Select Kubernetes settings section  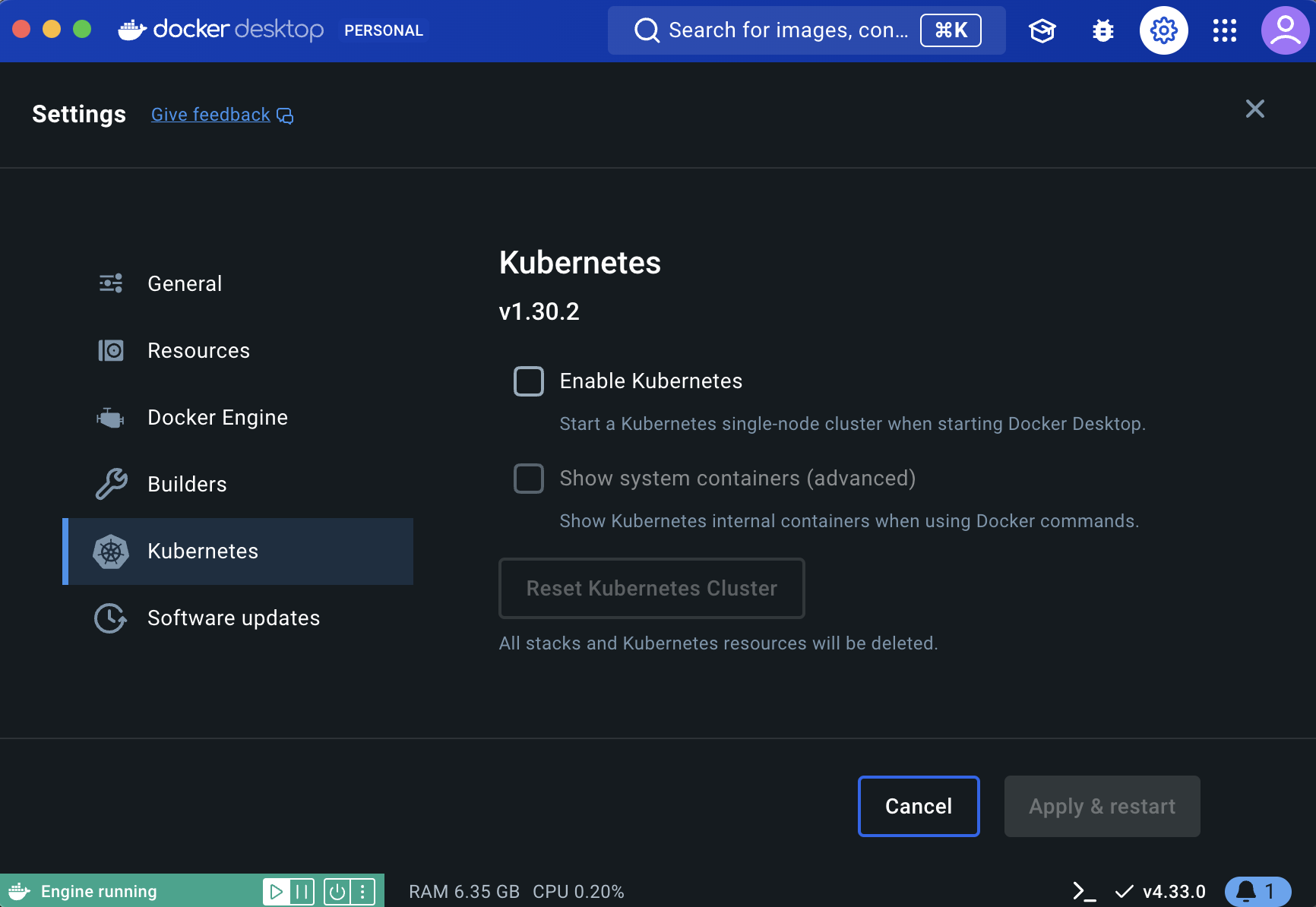pyautogui.click(x=238, y=551)
